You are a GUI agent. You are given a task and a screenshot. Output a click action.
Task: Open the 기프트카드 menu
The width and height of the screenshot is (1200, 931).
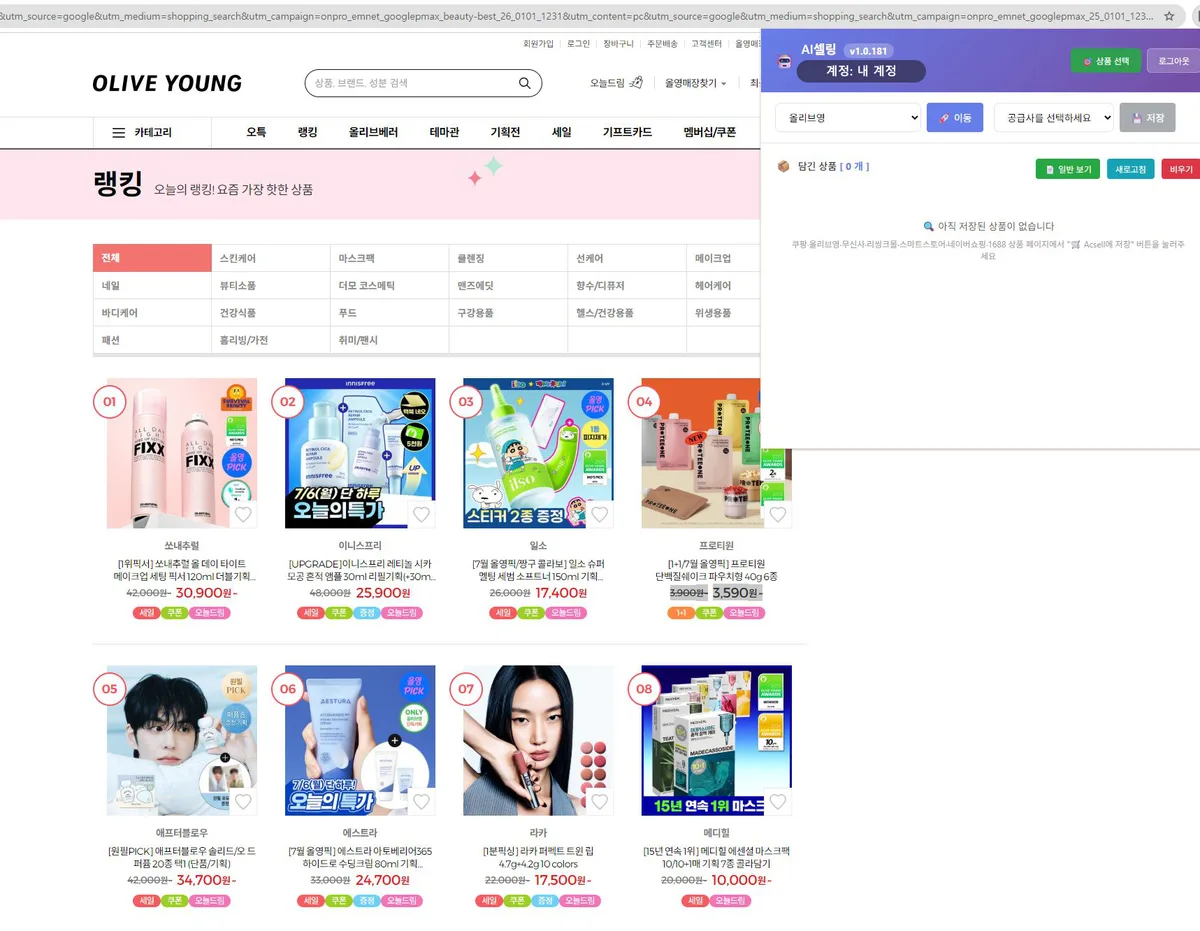pyautogui.click(x=627, y=132)
